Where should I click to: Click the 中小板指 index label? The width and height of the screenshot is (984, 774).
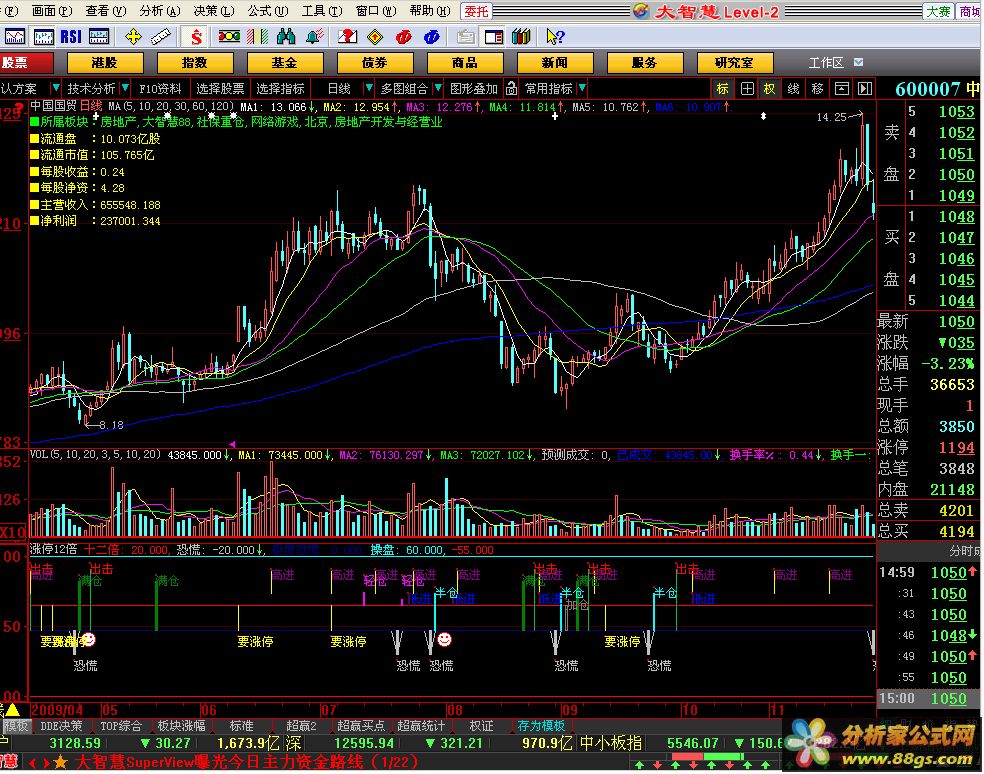point(611,743)
